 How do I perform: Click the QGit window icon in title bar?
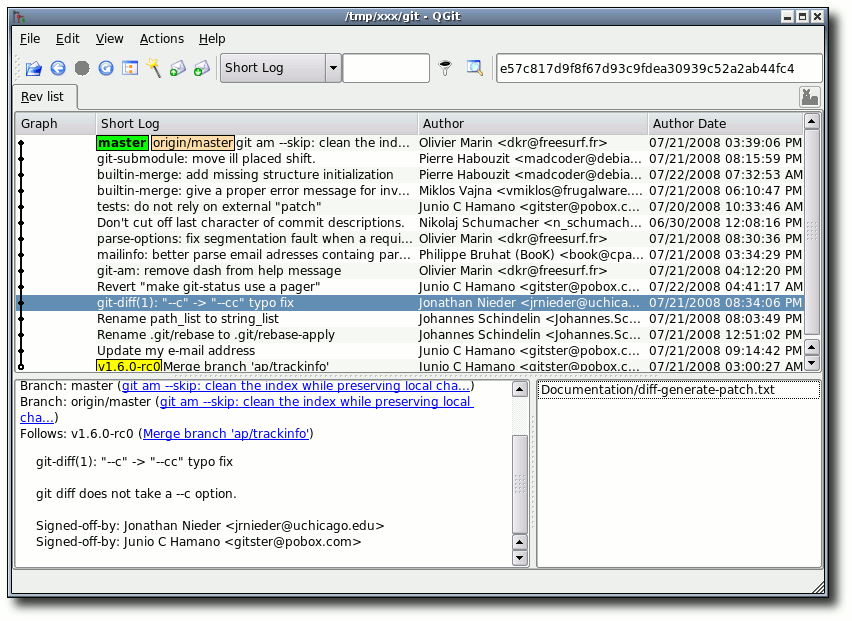[x=20, y=16]
